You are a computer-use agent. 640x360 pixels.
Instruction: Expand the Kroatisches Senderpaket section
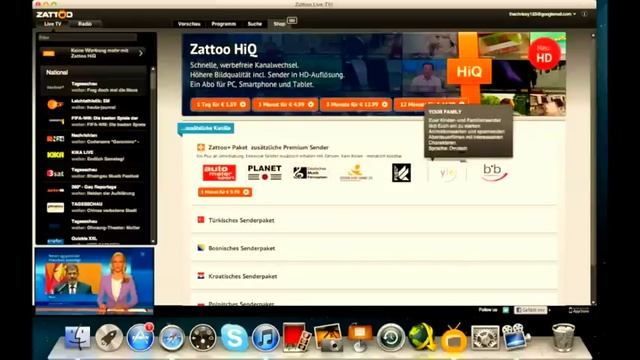click(x=373, y=276)
